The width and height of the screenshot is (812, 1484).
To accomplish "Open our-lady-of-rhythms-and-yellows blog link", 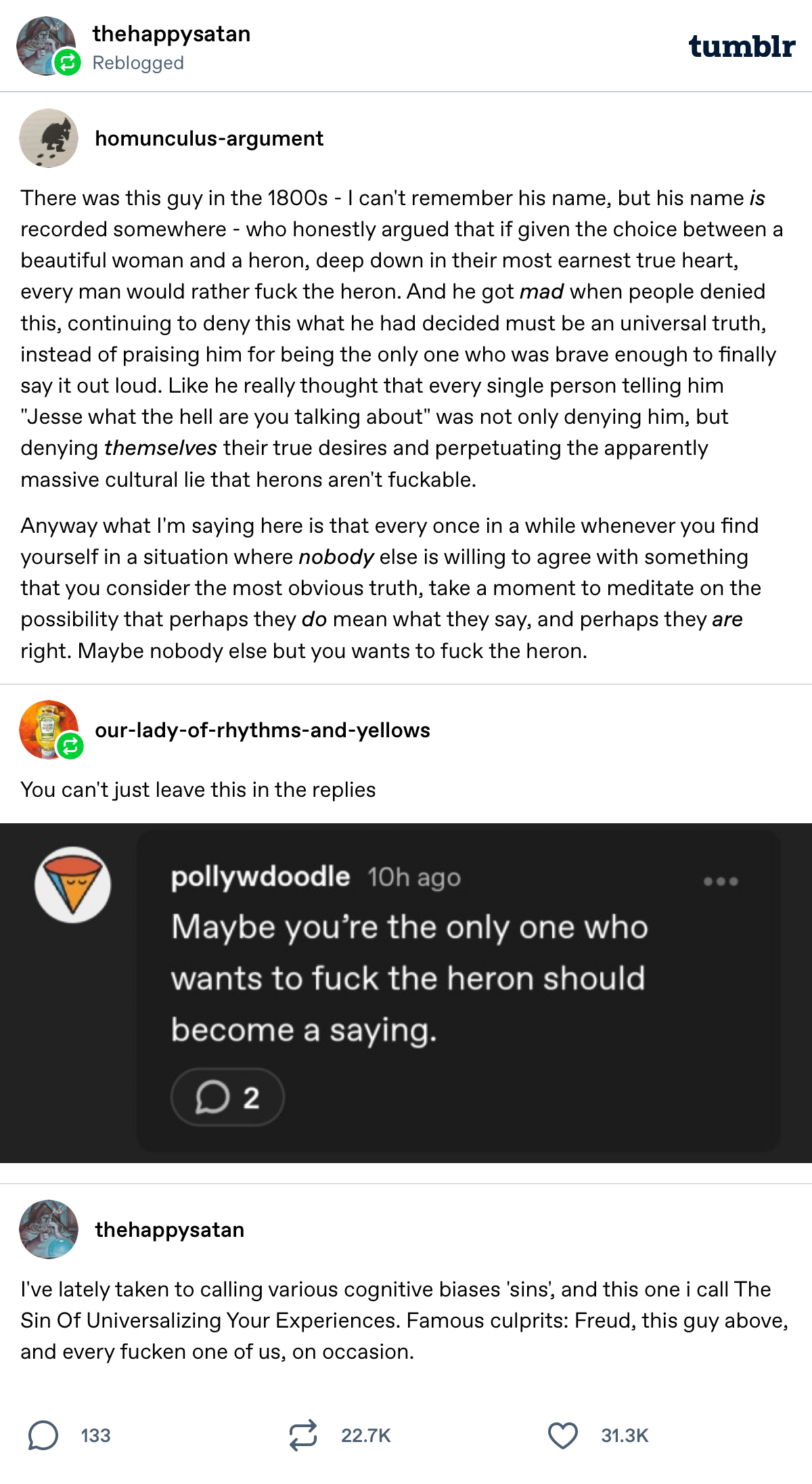I will 263,730.
